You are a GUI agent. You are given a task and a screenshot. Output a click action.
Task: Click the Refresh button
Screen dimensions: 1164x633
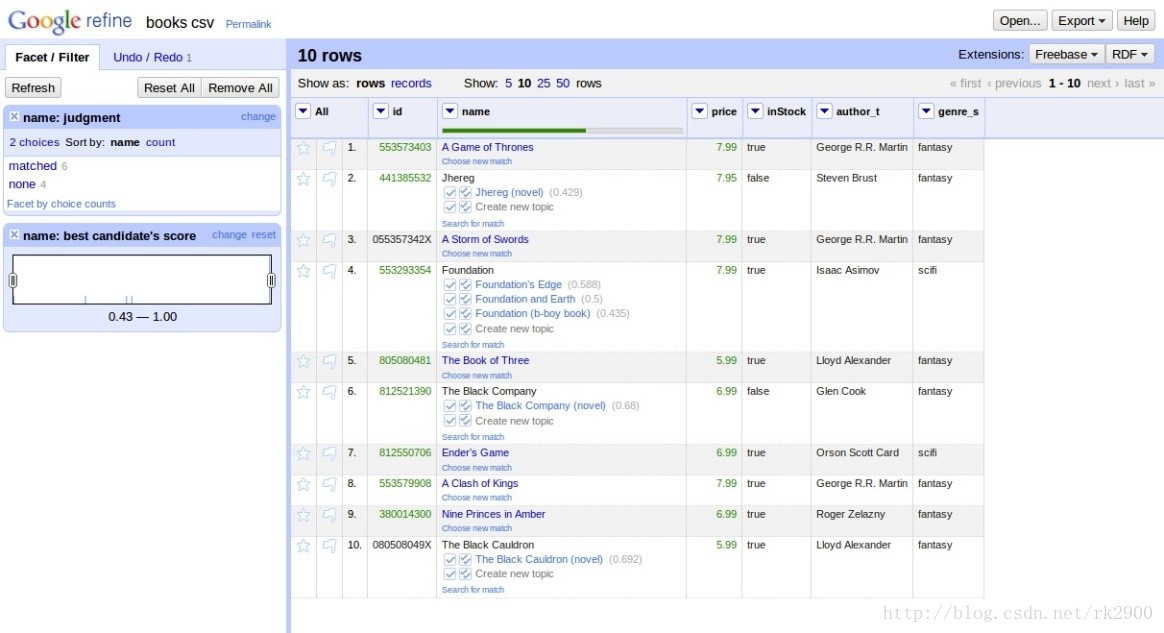pyautogui.click(x=33, y=88)
